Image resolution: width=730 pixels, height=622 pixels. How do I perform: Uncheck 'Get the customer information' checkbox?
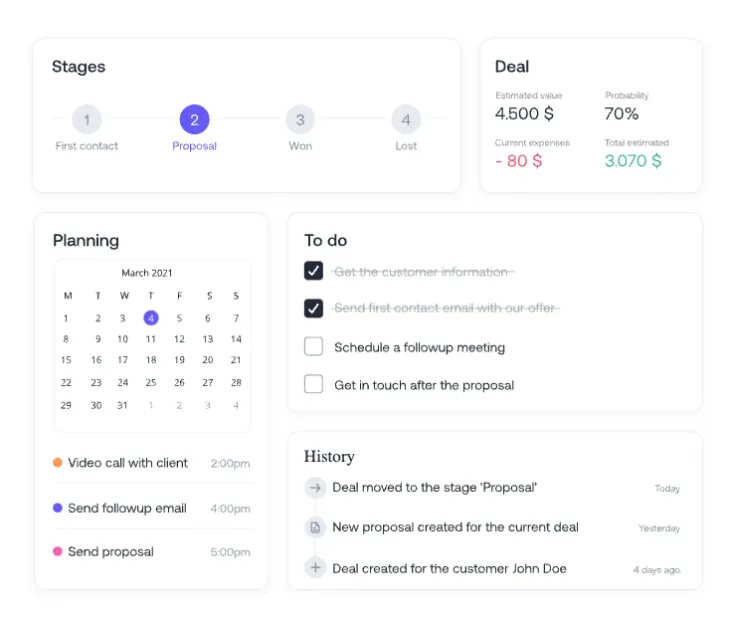click(x=313, y=270)
